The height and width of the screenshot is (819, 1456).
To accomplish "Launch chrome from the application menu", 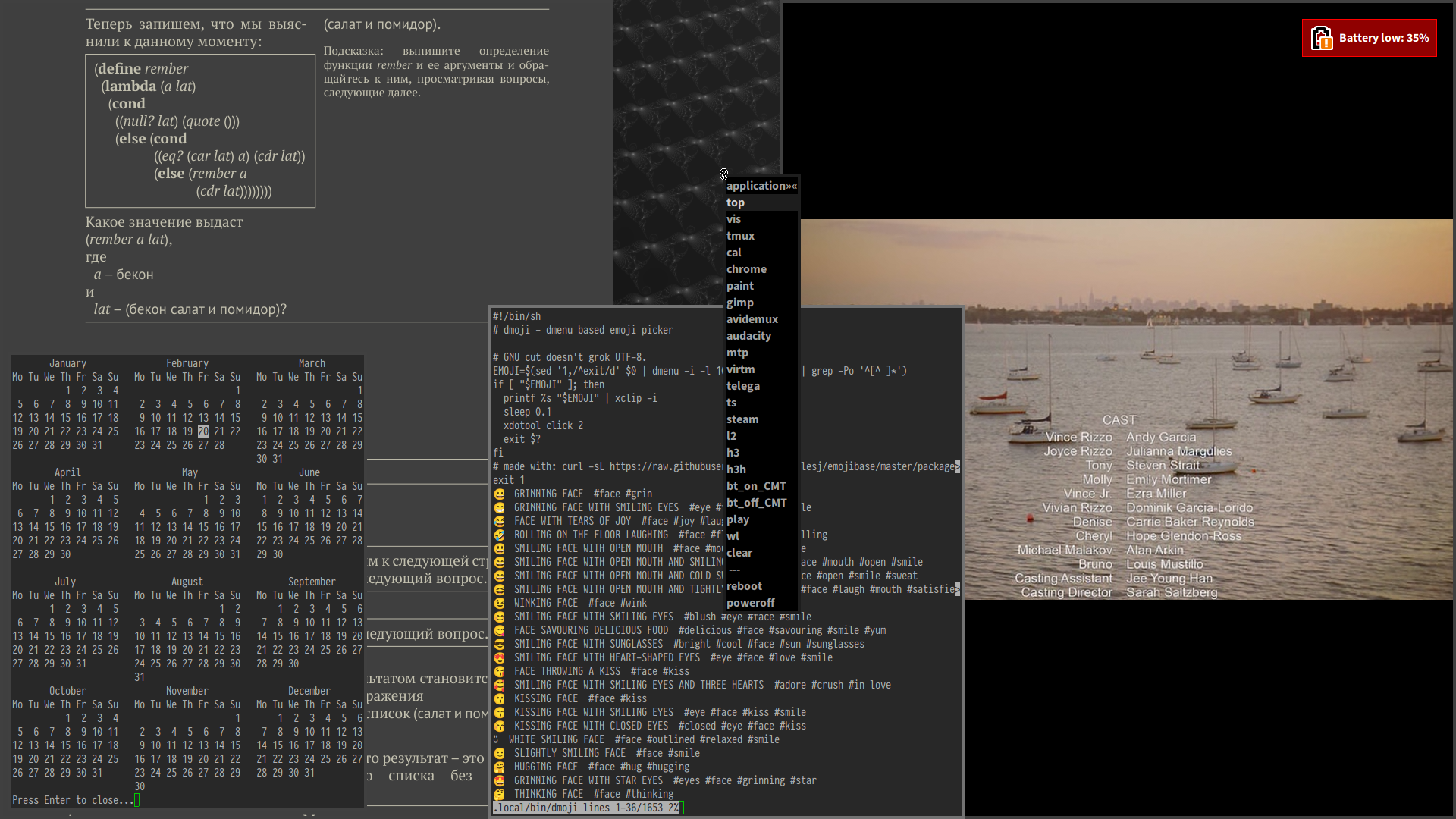I will coord(746,269).
